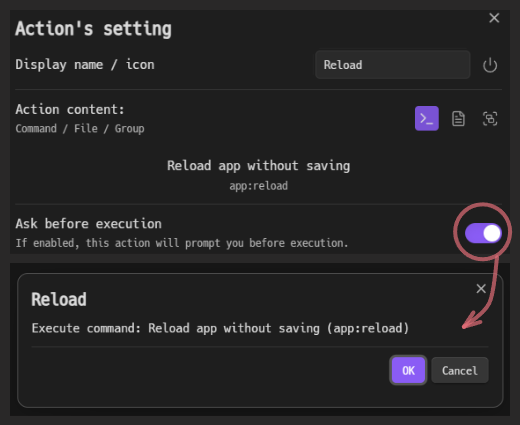The width and height of the screenshot is (520, 425).
Task: Click the 'Display name / icon' label
Action: tap(85, 64)
